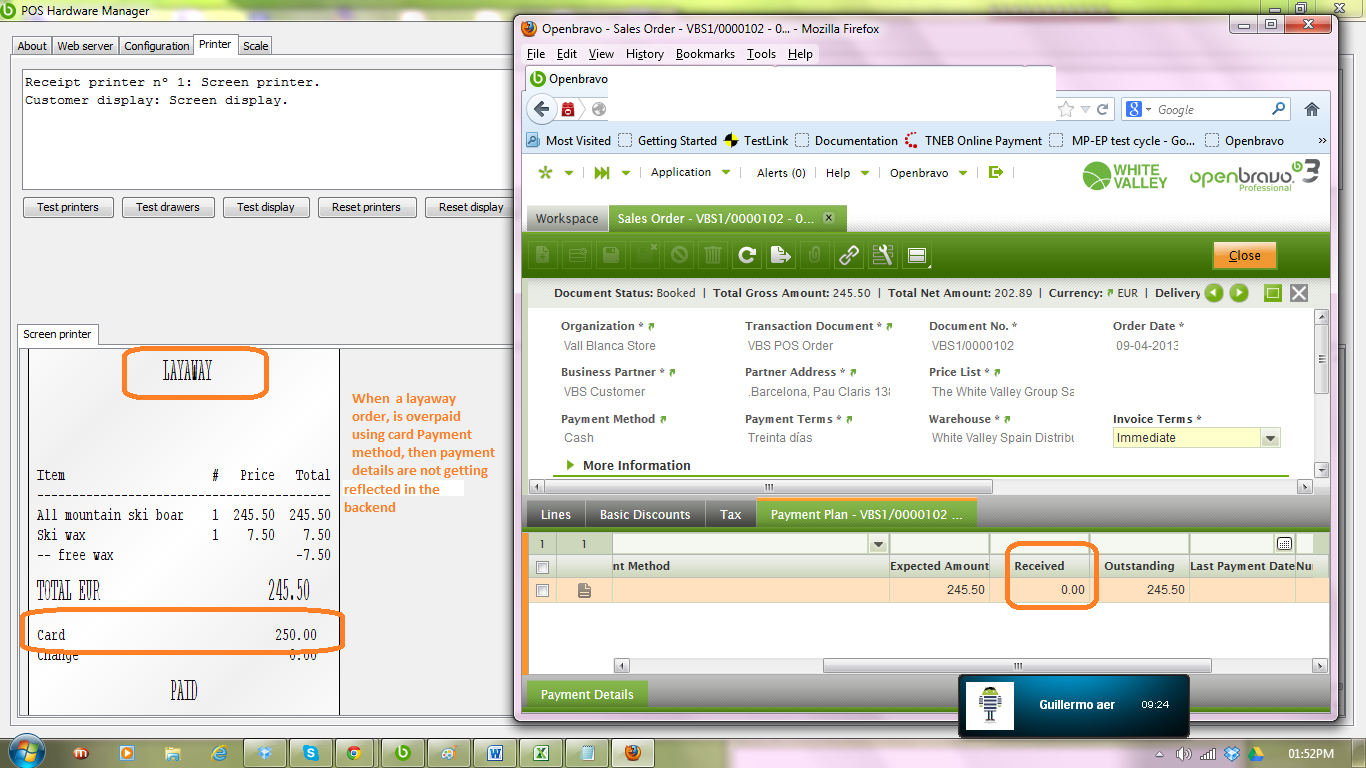Toggle the select-all checkbox in Payment Plan header

[542, 567]
